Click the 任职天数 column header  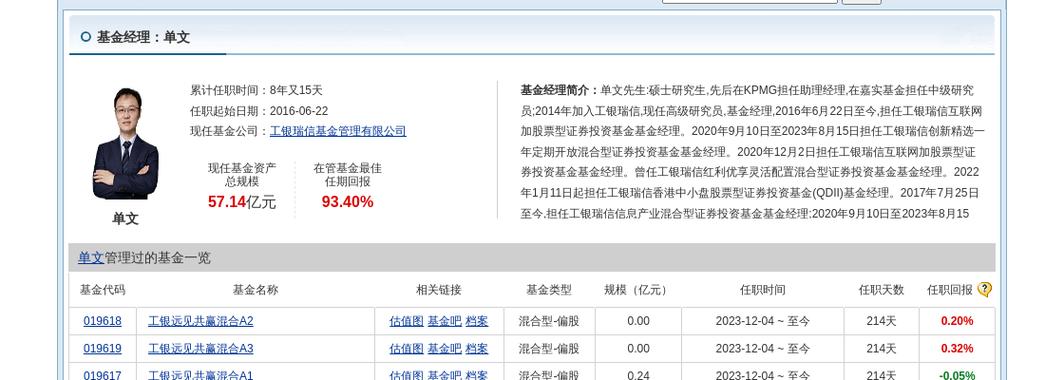click(881, 290)
